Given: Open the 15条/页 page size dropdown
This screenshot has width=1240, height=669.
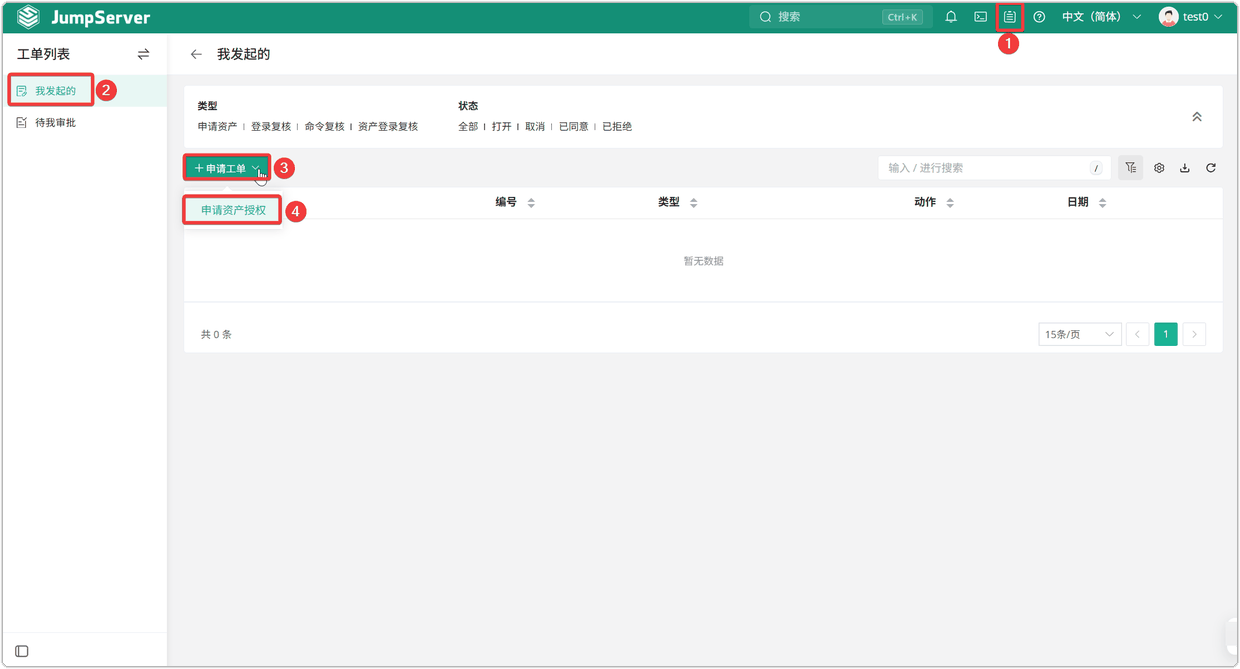Looking at the screenshot, I should coord(1080,334).
